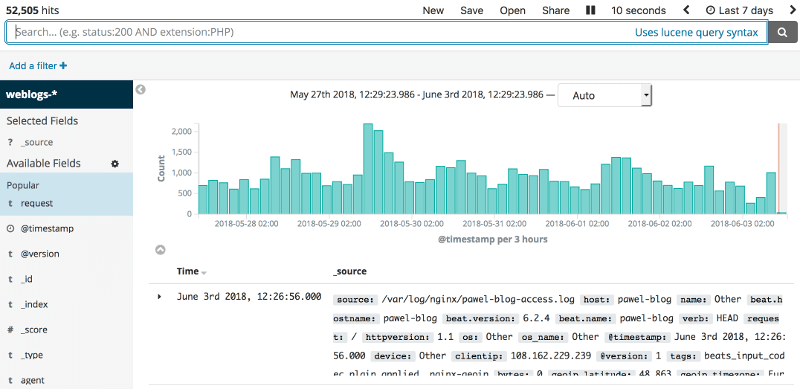
Task: Open the Auto interval dropdown
Action: pos(605,95)
